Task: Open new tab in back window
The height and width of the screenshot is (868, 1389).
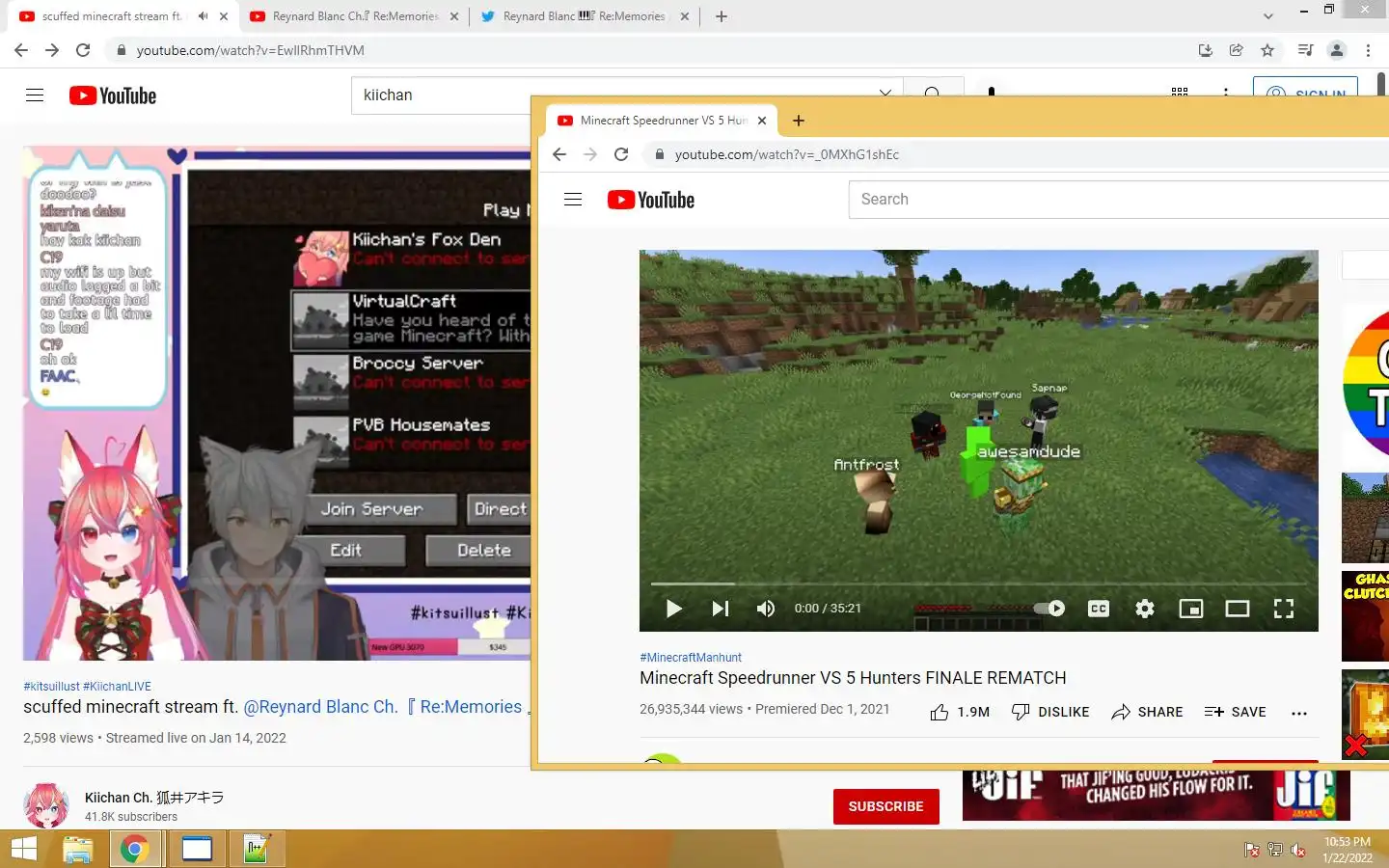Action: point(721,16)
